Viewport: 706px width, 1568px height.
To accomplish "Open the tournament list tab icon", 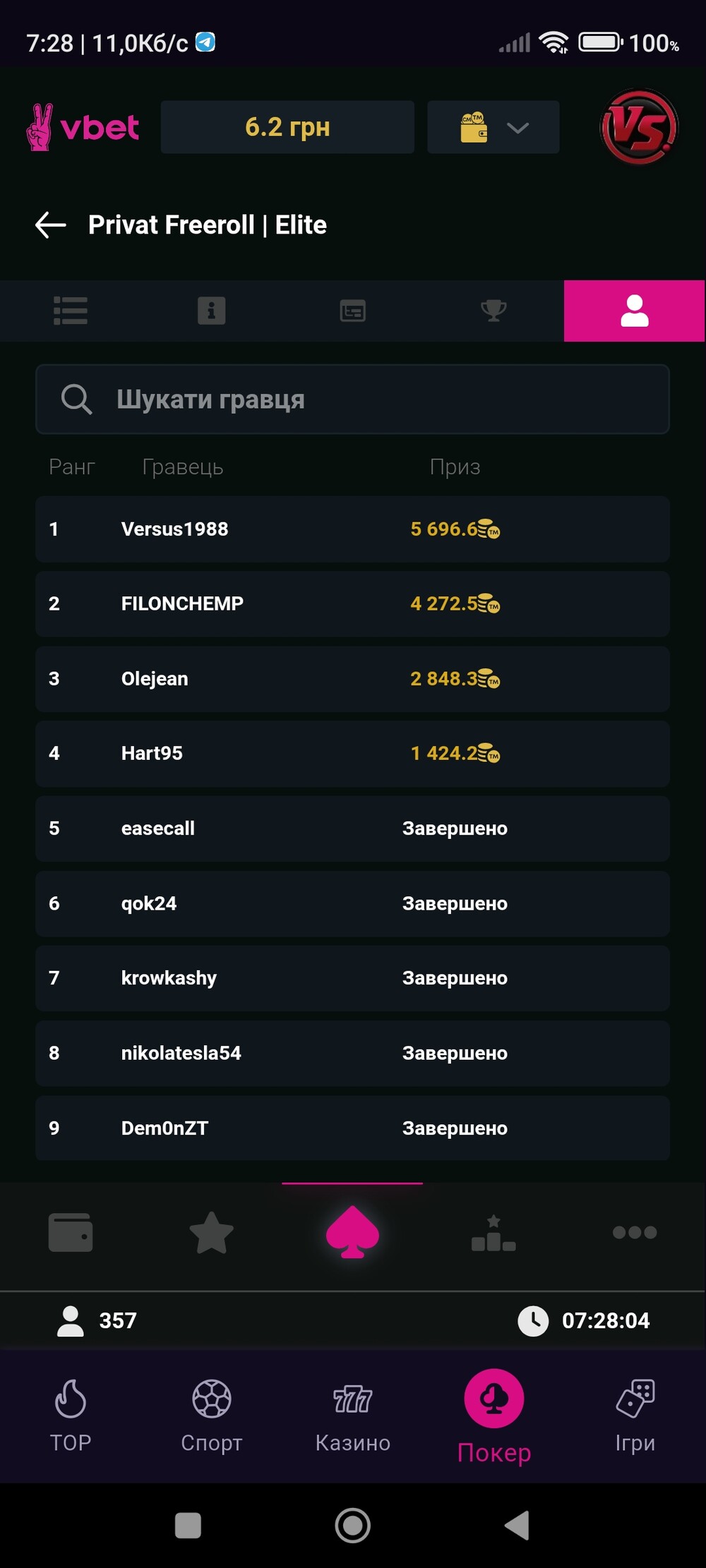I will [x=71, y=311].
